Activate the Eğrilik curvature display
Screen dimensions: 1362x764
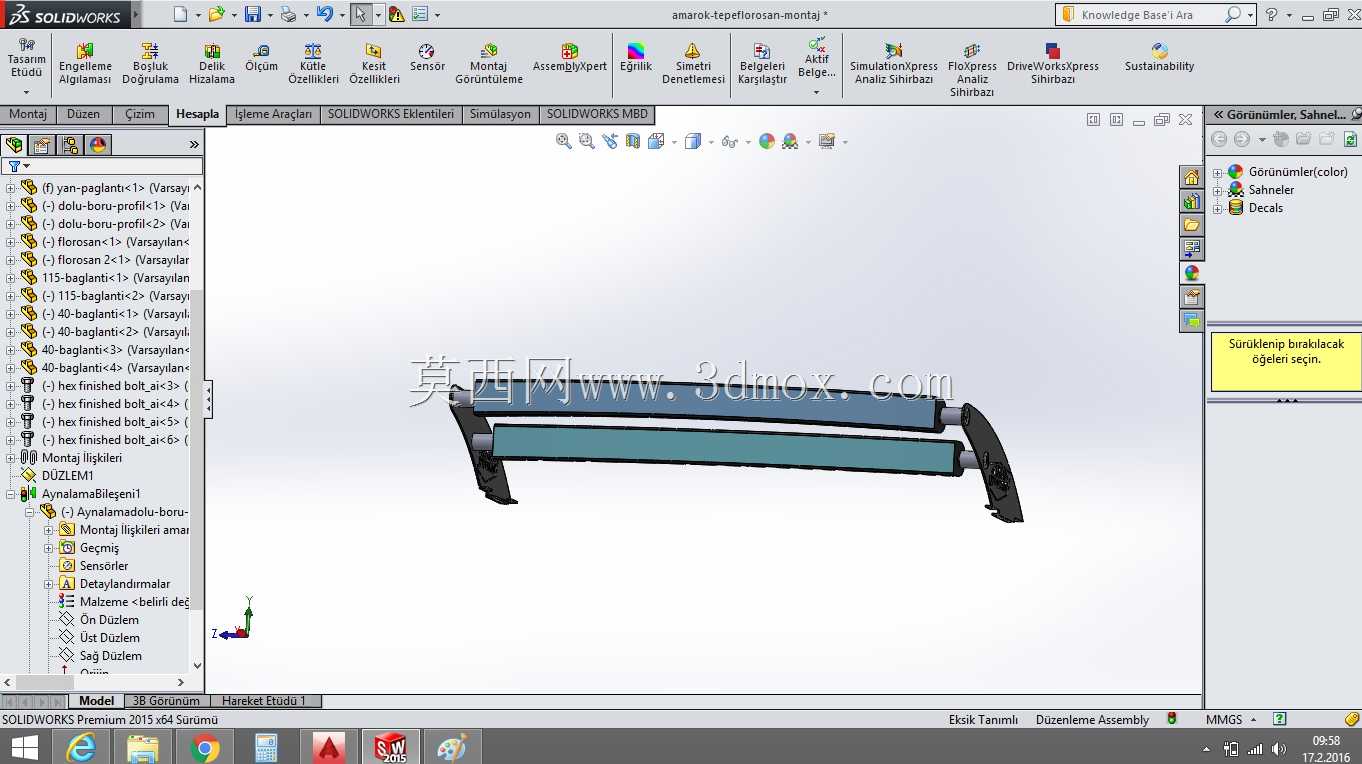[x=635, y=57]
